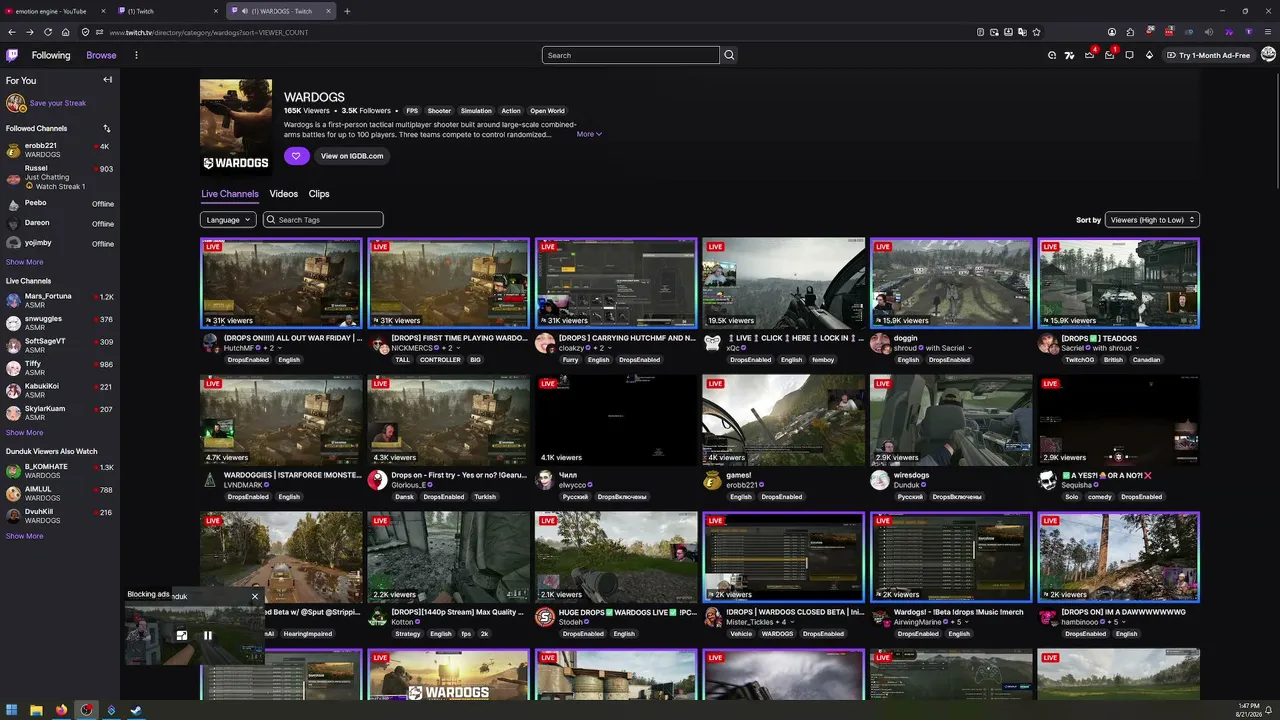The width and height of the screenshot is (1280, 720).
Task: Bookmark this page with star icon
Action: [x=1037, y=32]
